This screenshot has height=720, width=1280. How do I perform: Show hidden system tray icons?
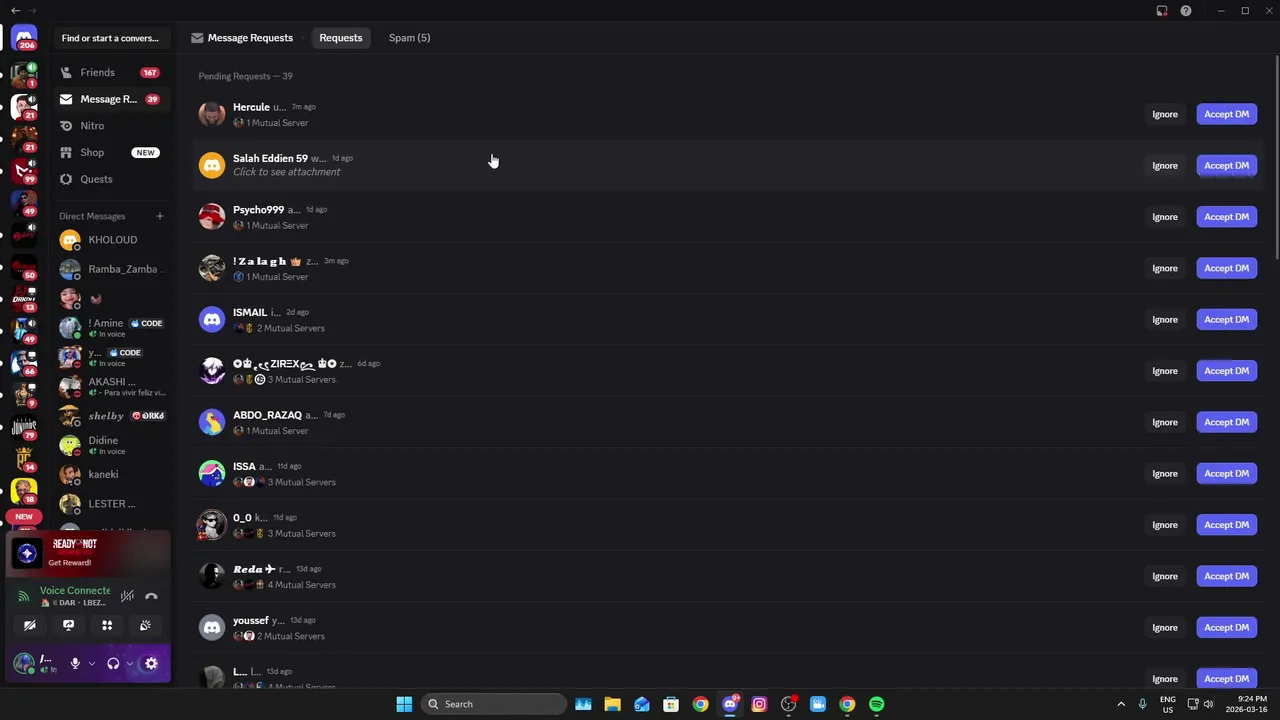coord(1121,704)
